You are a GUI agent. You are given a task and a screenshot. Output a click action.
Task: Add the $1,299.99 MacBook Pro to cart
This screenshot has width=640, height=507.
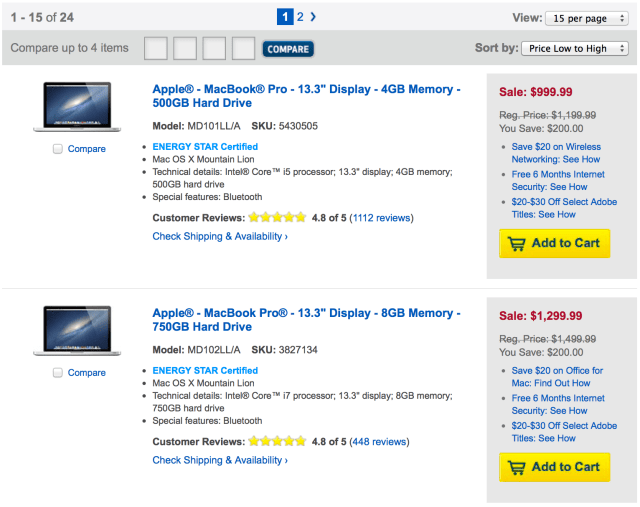554,467
